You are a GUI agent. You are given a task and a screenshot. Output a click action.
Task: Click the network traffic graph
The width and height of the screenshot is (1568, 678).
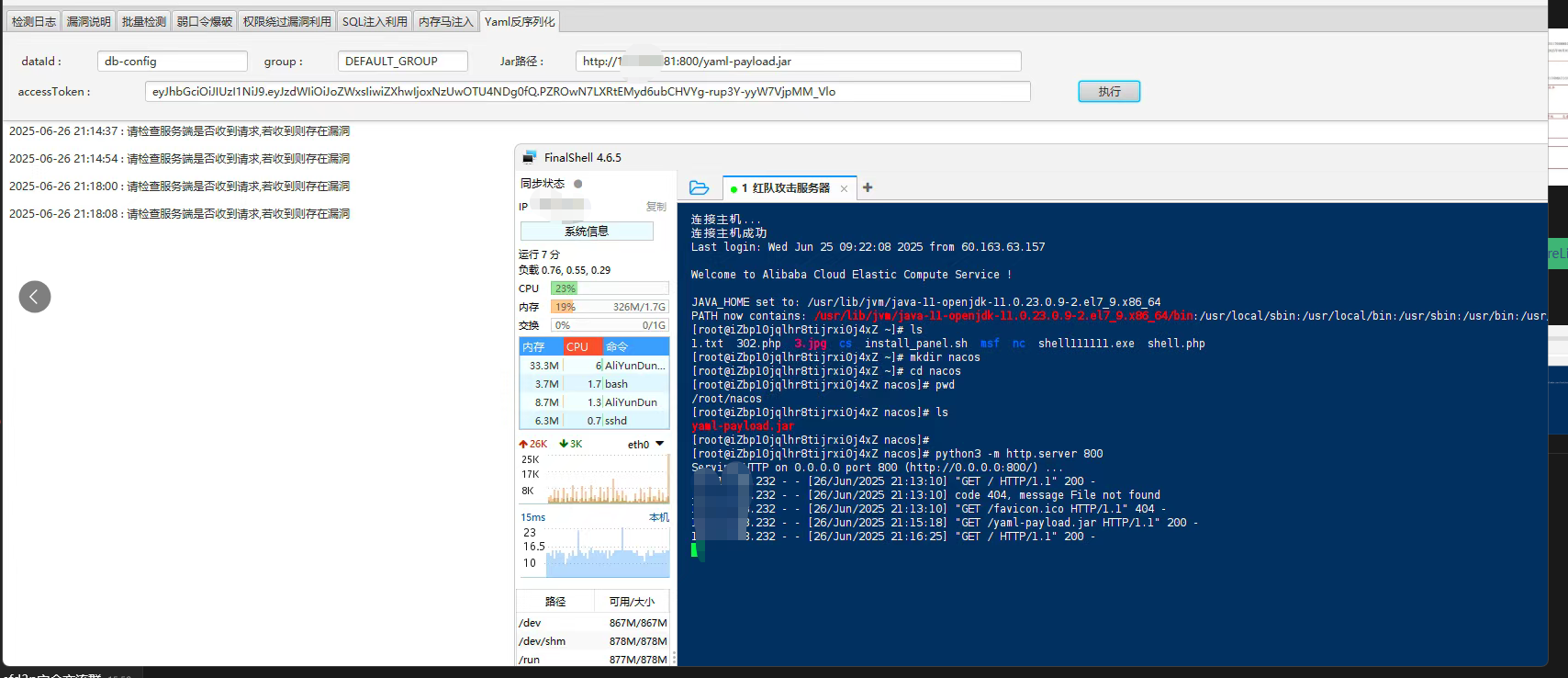click(x=609, y=479)
